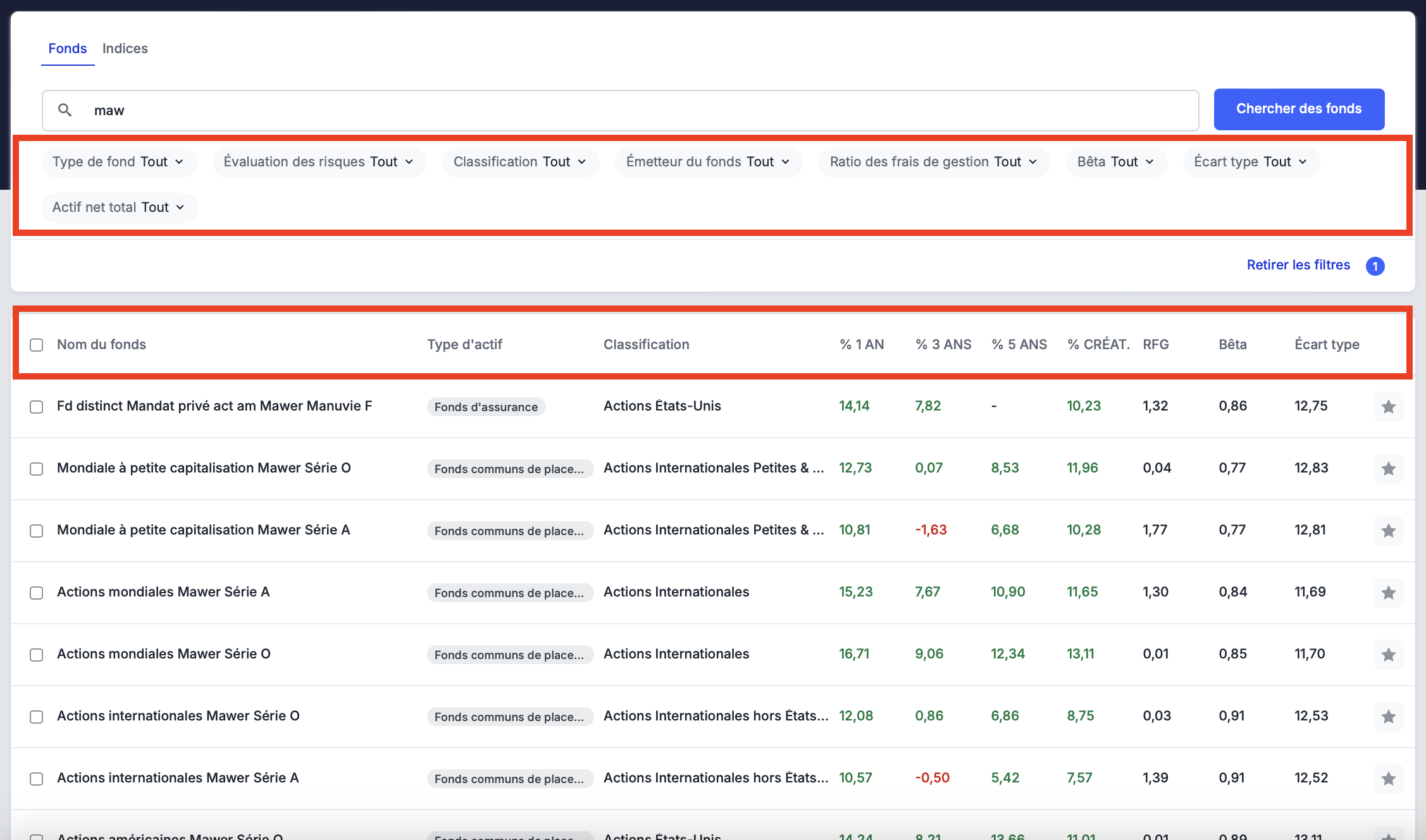Click the -1,63 three-year return value
The image size is (1426, 840).
931,530
